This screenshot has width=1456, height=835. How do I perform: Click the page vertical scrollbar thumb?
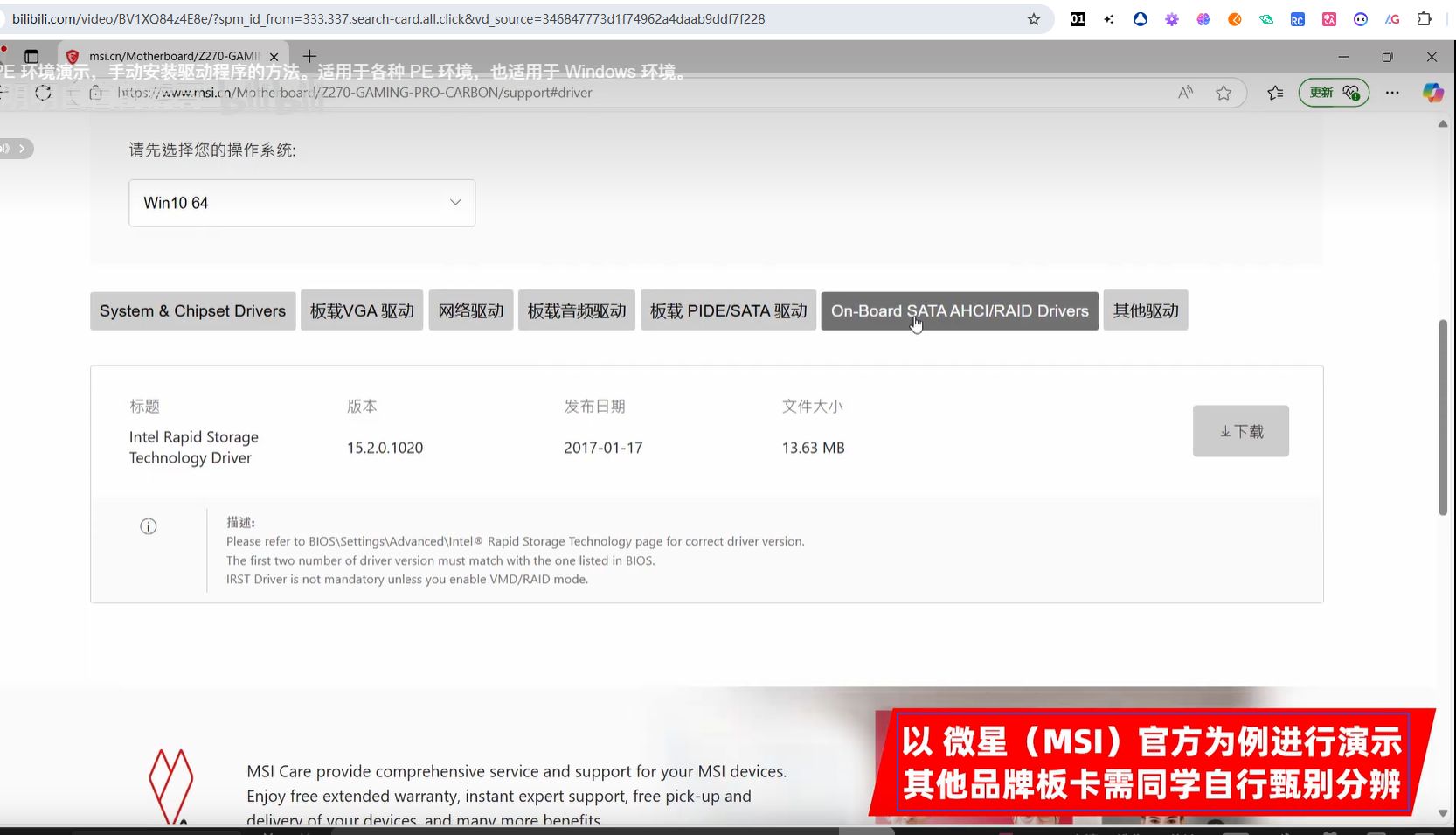click(x=1443, y=418)
